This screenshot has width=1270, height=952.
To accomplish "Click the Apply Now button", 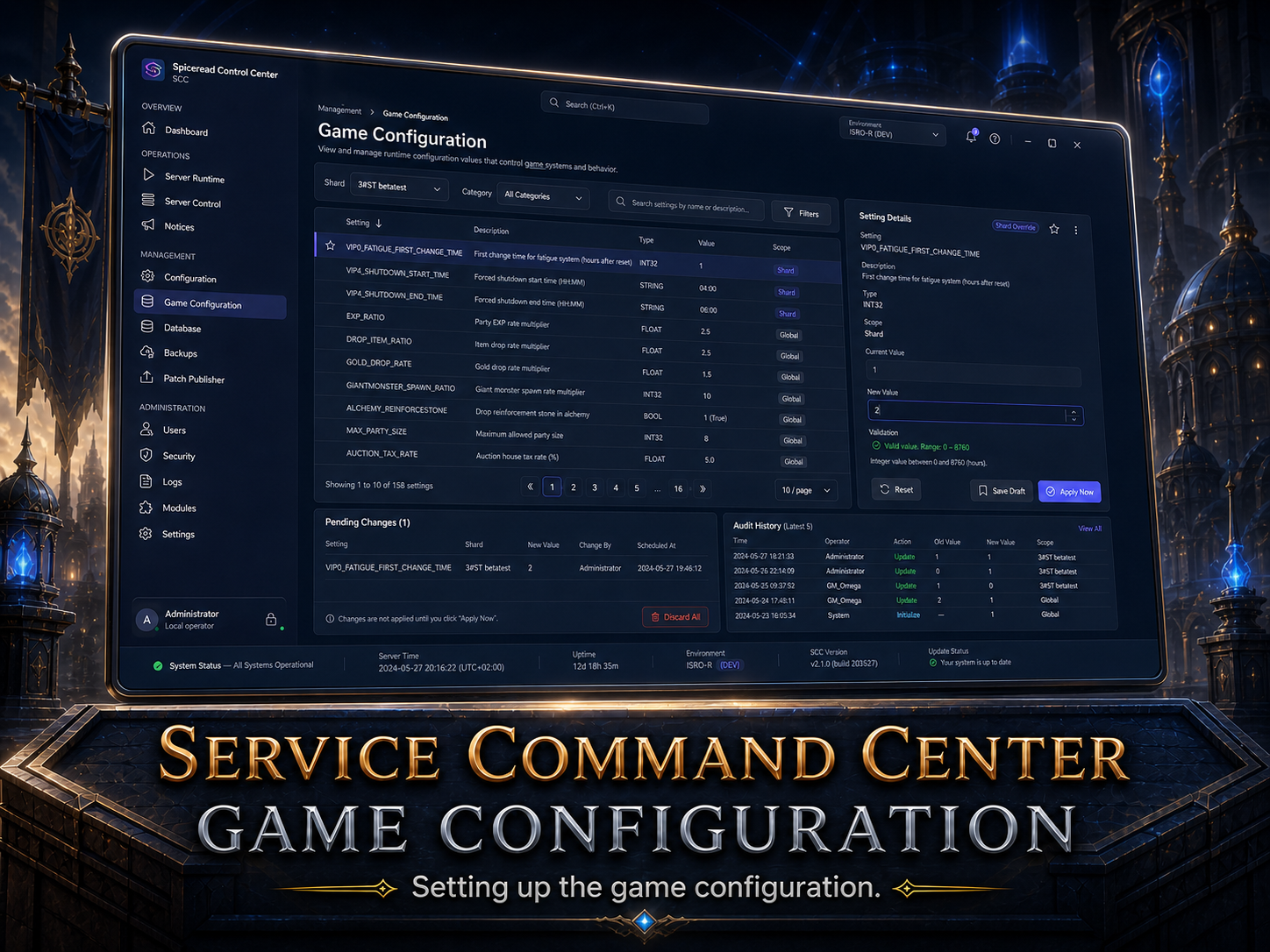I will click(1069, 492).
